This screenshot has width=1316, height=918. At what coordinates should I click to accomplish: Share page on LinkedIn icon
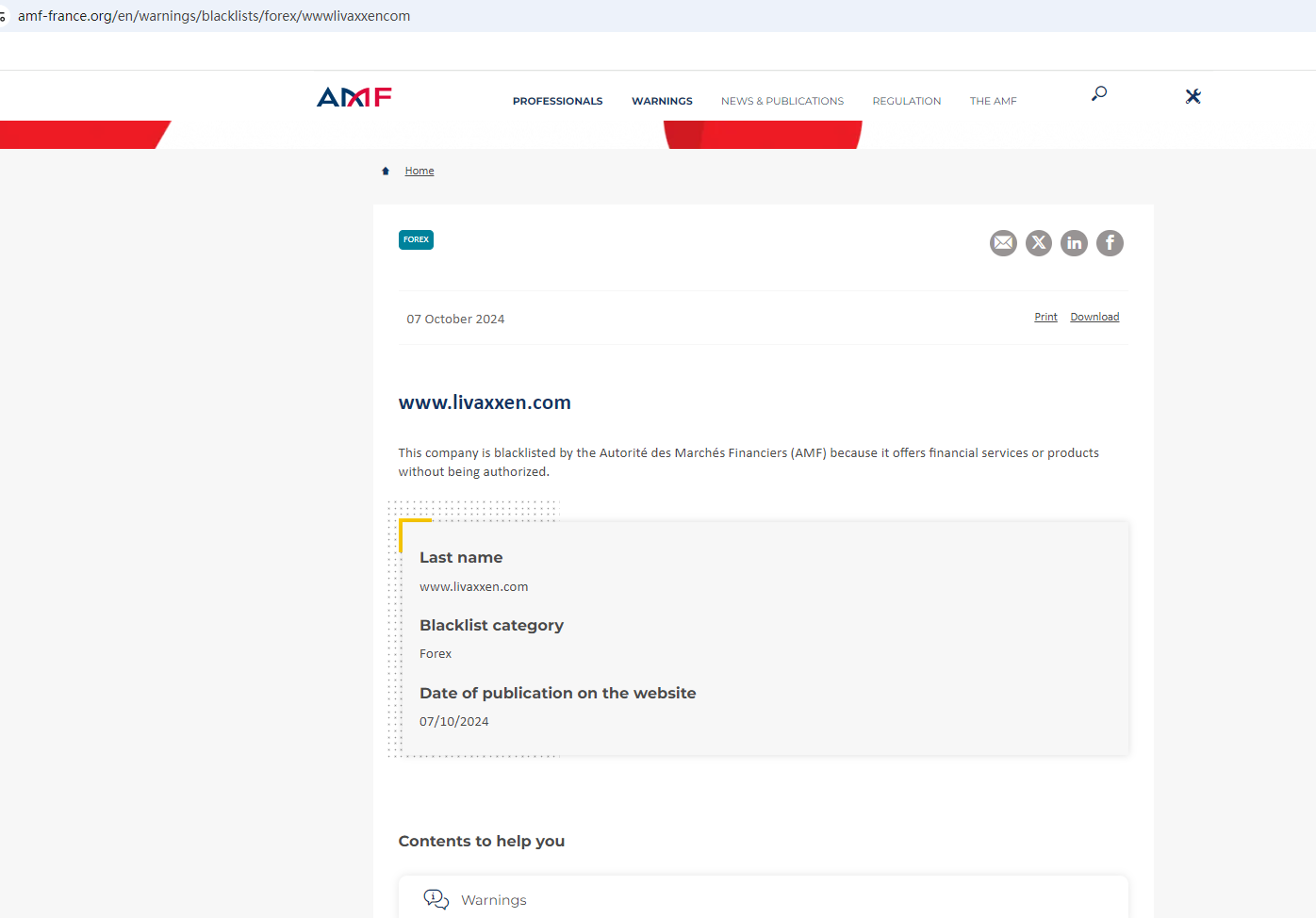pyautogui.click(x=1074, y=243)
